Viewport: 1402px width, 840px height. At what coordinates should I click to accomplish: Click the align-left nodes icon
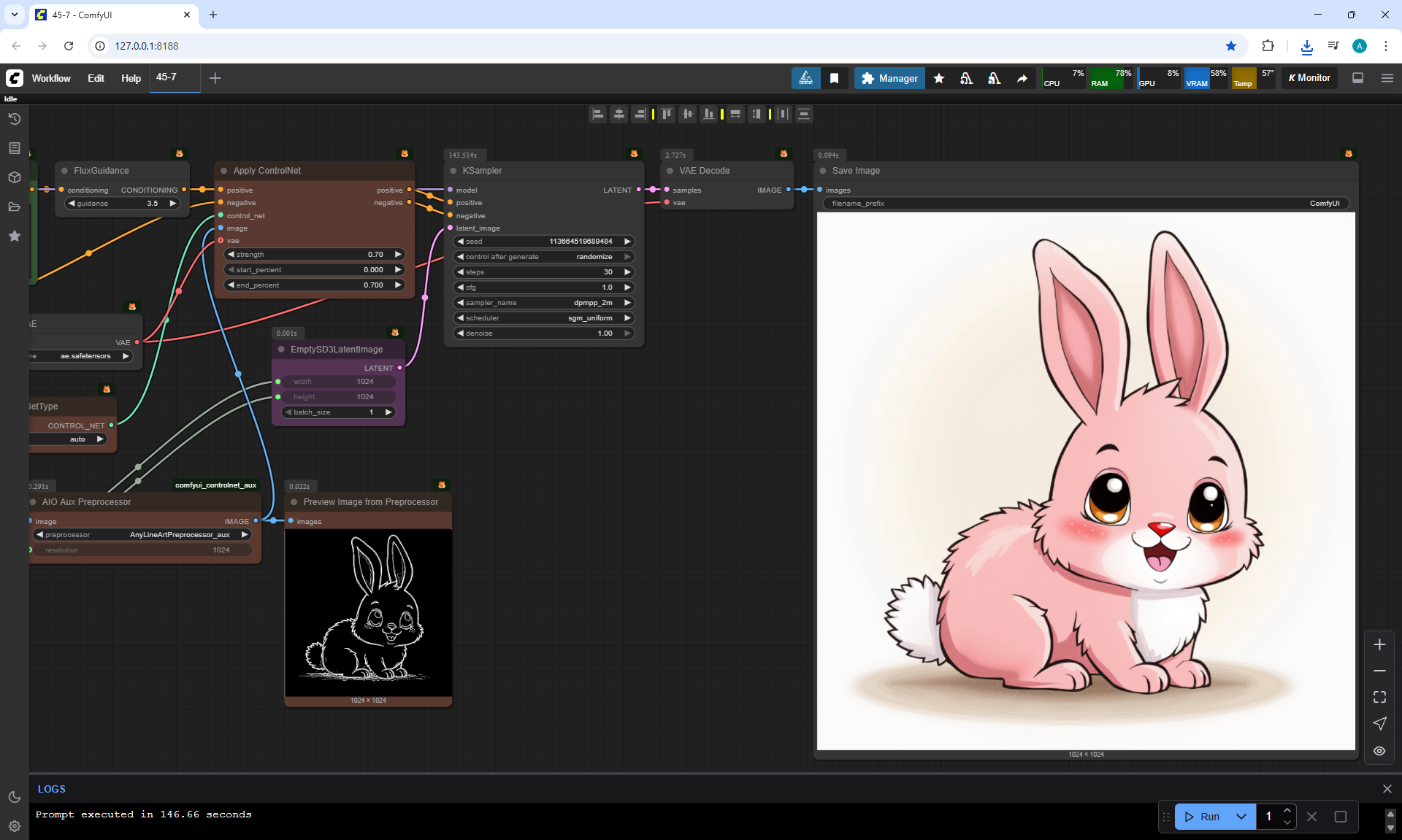point(598,114)
